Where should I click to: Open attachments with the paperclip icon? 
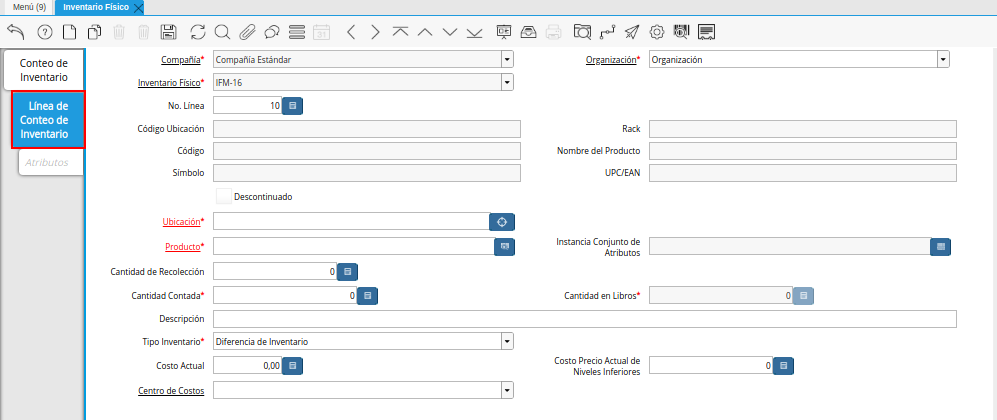click(x=246, y=32)
